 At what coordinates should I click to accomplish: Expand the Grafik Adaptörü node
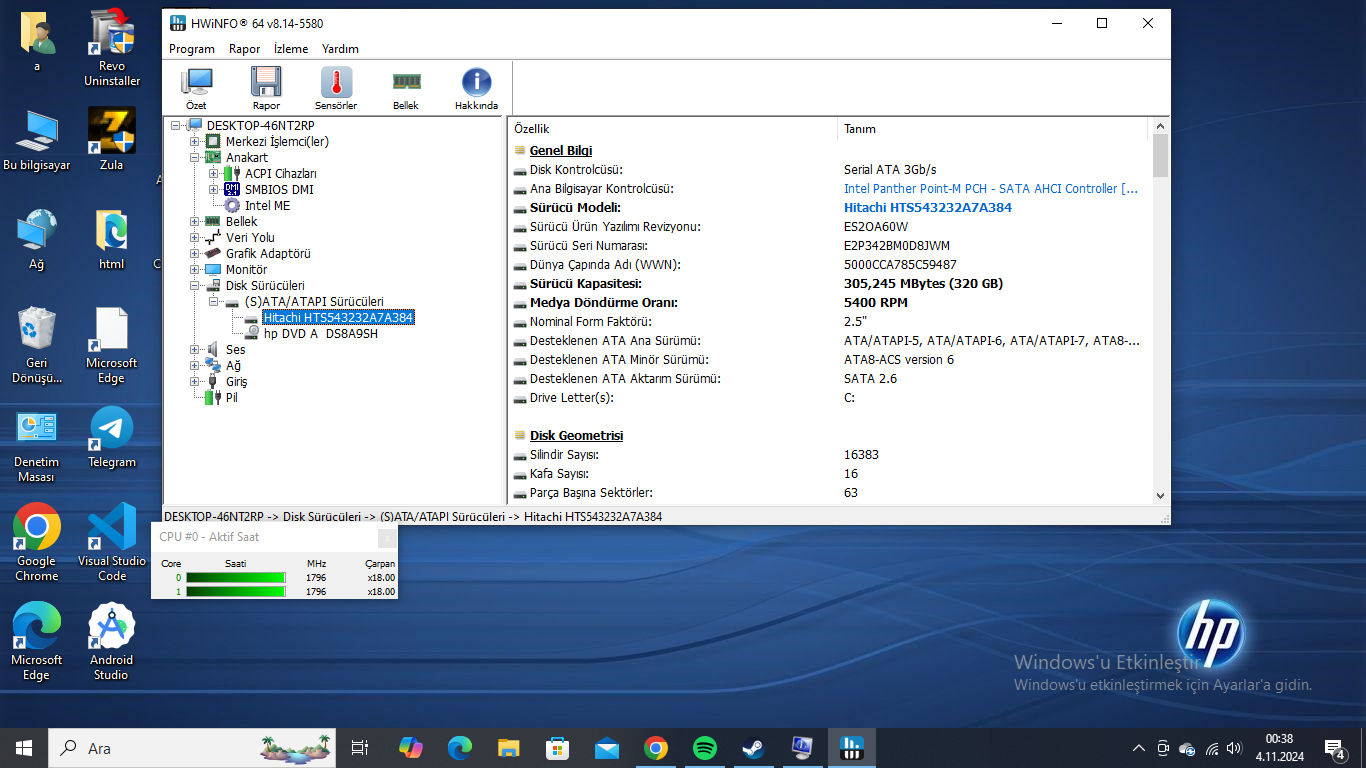195,254
